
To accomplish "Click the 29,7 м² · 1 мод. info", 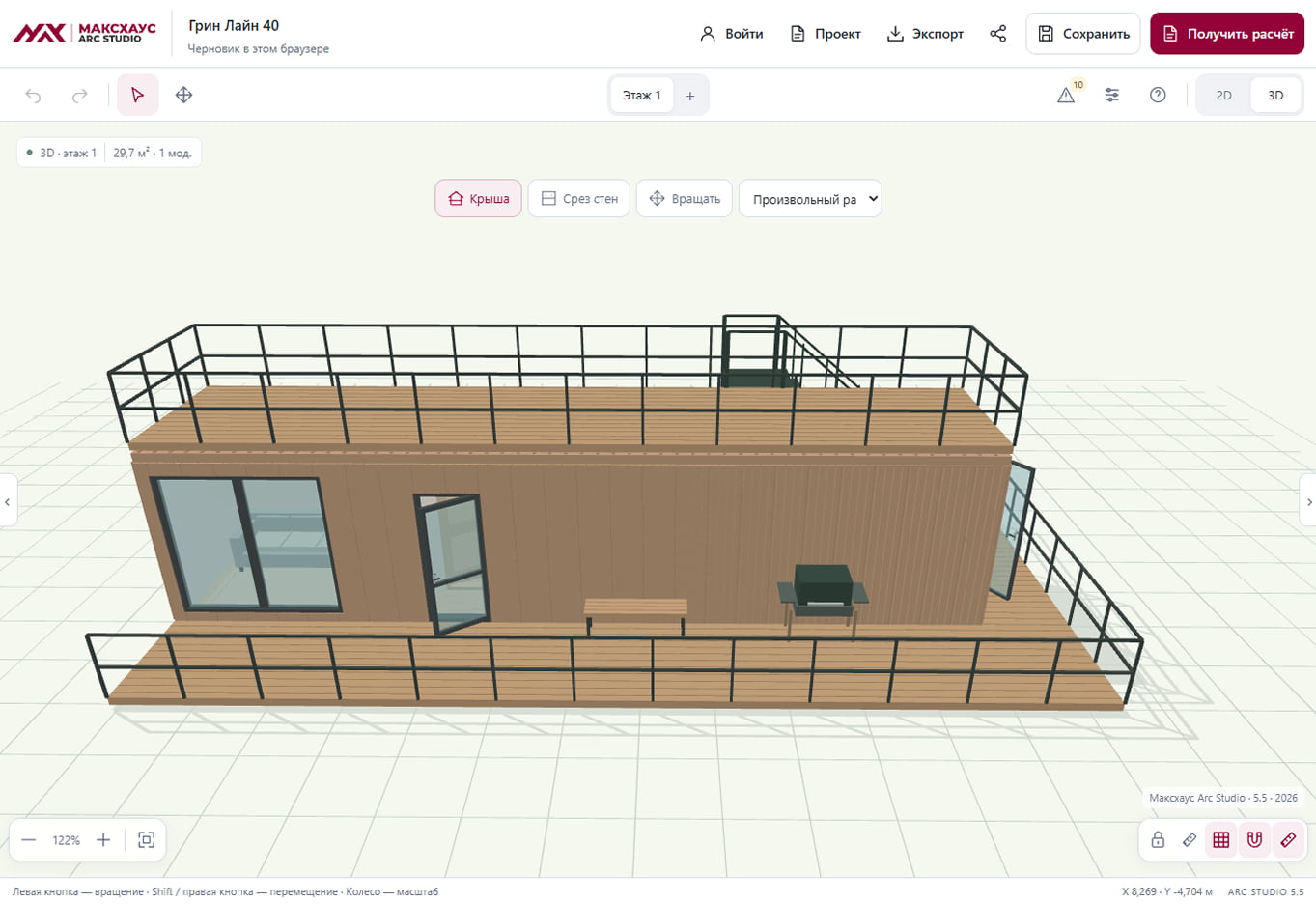I will click(x=153, y=153).
